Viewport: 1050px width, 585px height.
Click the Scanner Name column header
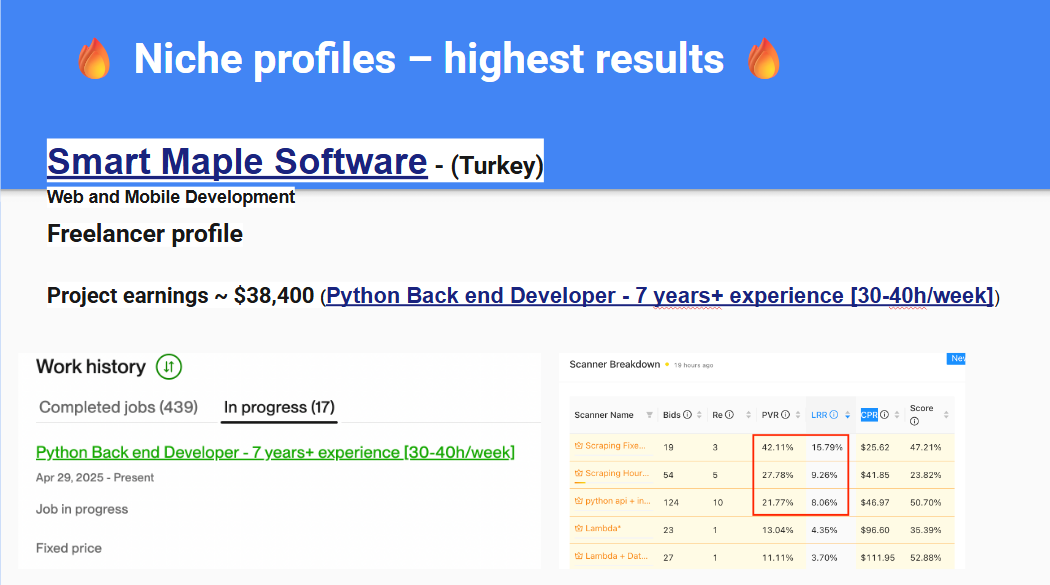click(603, 415)
